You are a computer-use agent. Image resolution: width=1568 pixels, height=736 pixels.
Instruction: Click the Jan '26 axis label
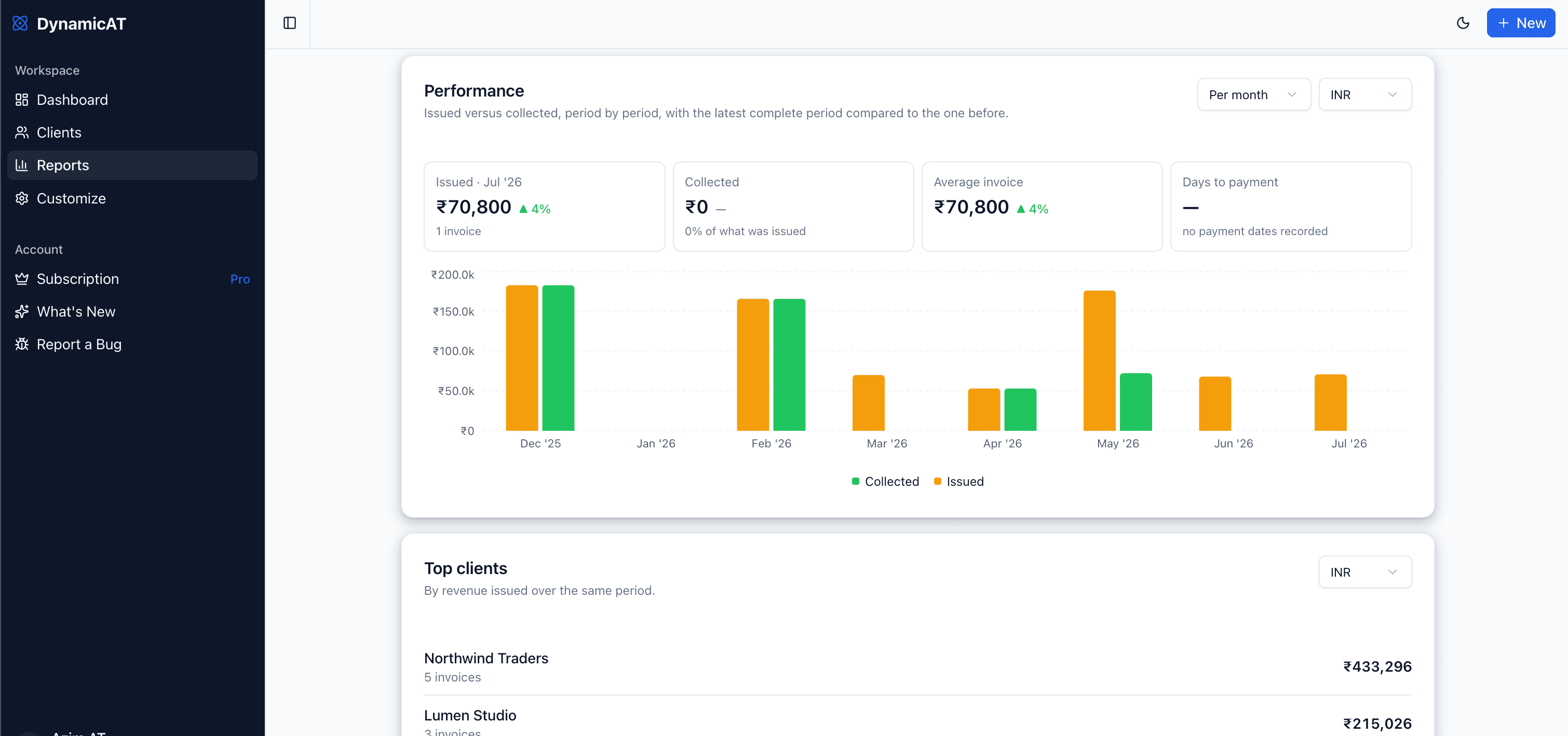(656, 443)
